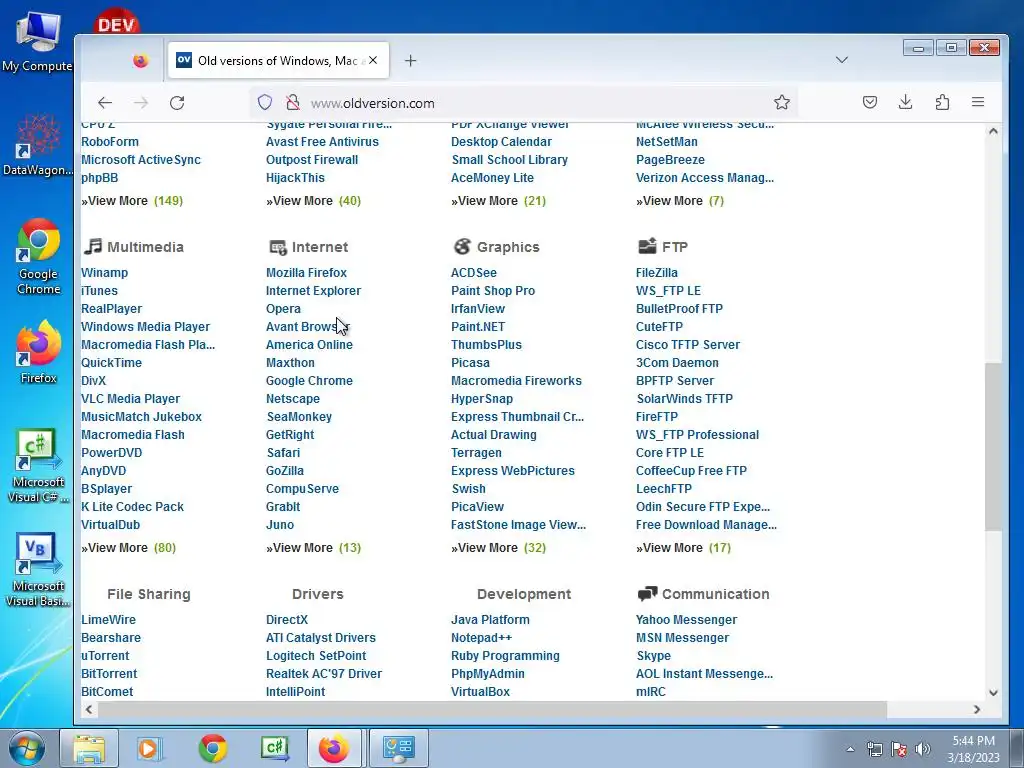The image size is (1024, 768).
Task: Expand the View More (149) link
Action: tap(132, 200)
